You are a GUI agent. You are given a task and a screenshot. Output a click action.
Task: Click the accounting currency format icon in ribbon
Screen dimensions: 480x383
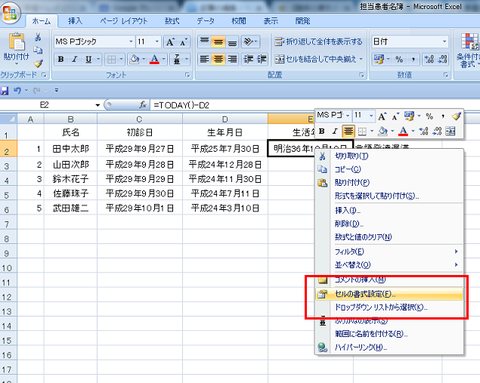pyautogui.click(x=379, y=59)
